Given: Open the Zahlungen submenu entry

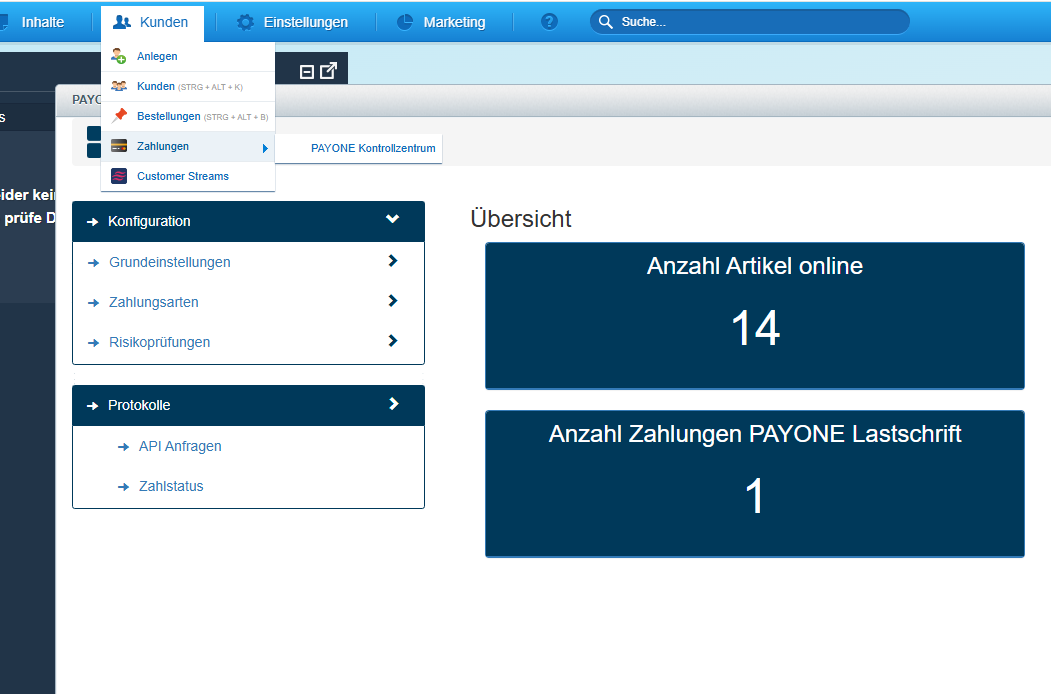Looking at the screenshot, I should point(188,146).
